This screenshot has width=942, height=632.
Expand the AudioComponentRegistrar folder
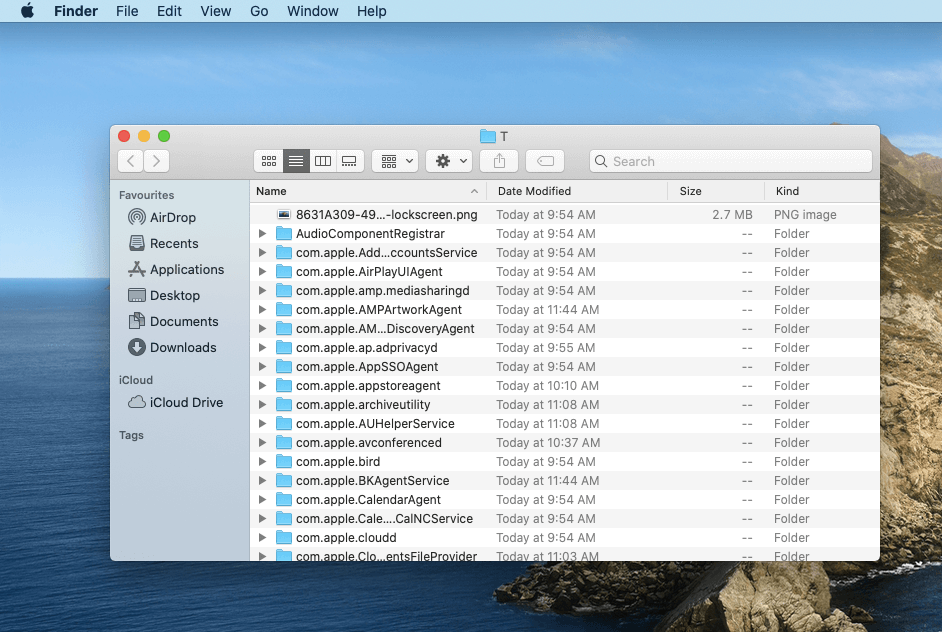263,234
